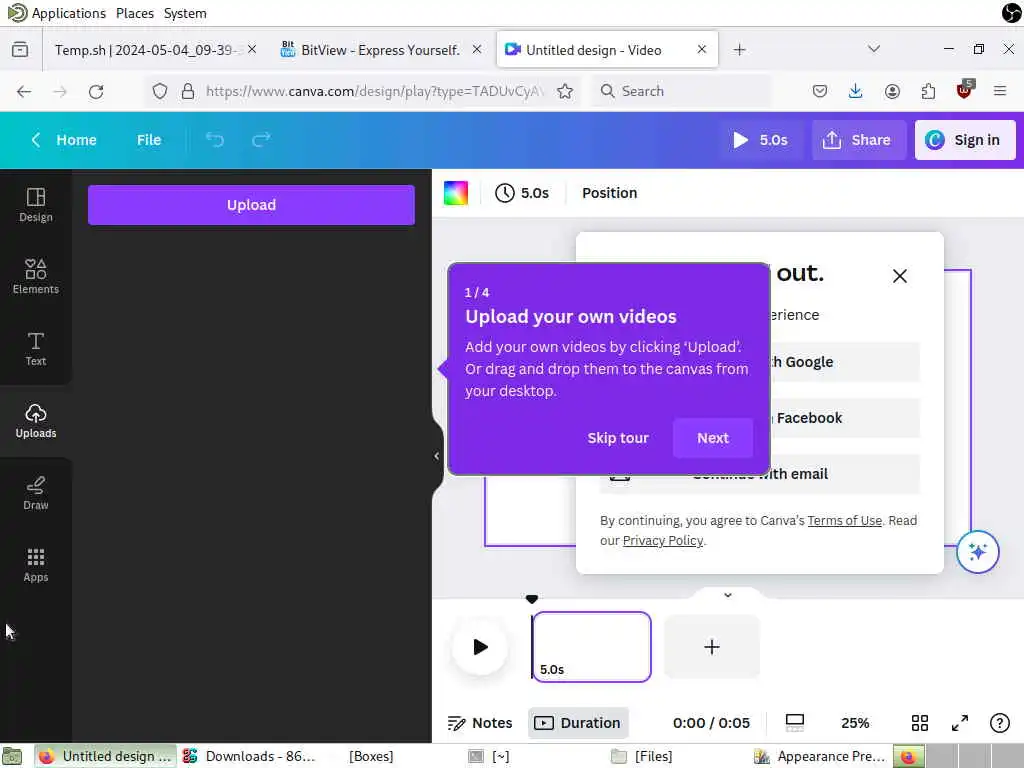1024x768 pixels.
Task: Open the Firefox View icon
Action: (x=20, y=50)
